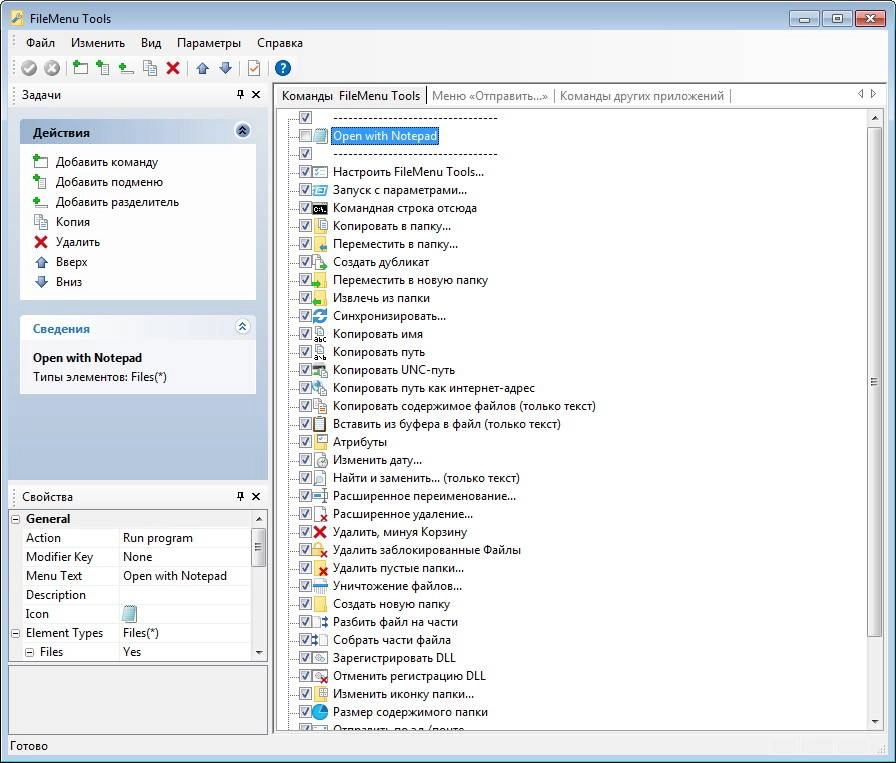Uncheck the Копировать в папку checkbox
This screenshot has width=896, height=763.
(x=305, y=226)
